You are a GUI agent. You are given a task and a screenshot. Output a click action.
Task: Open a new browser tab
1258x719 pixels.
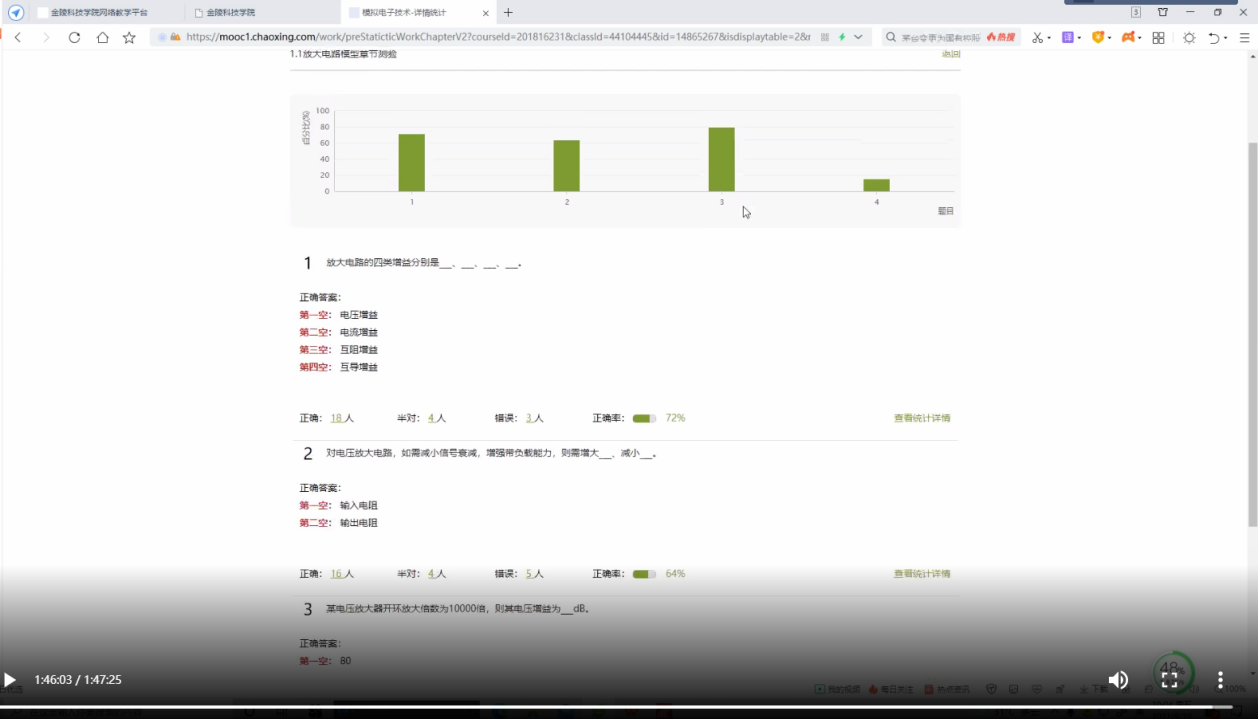pyautogui.click(x=508, y=12)
